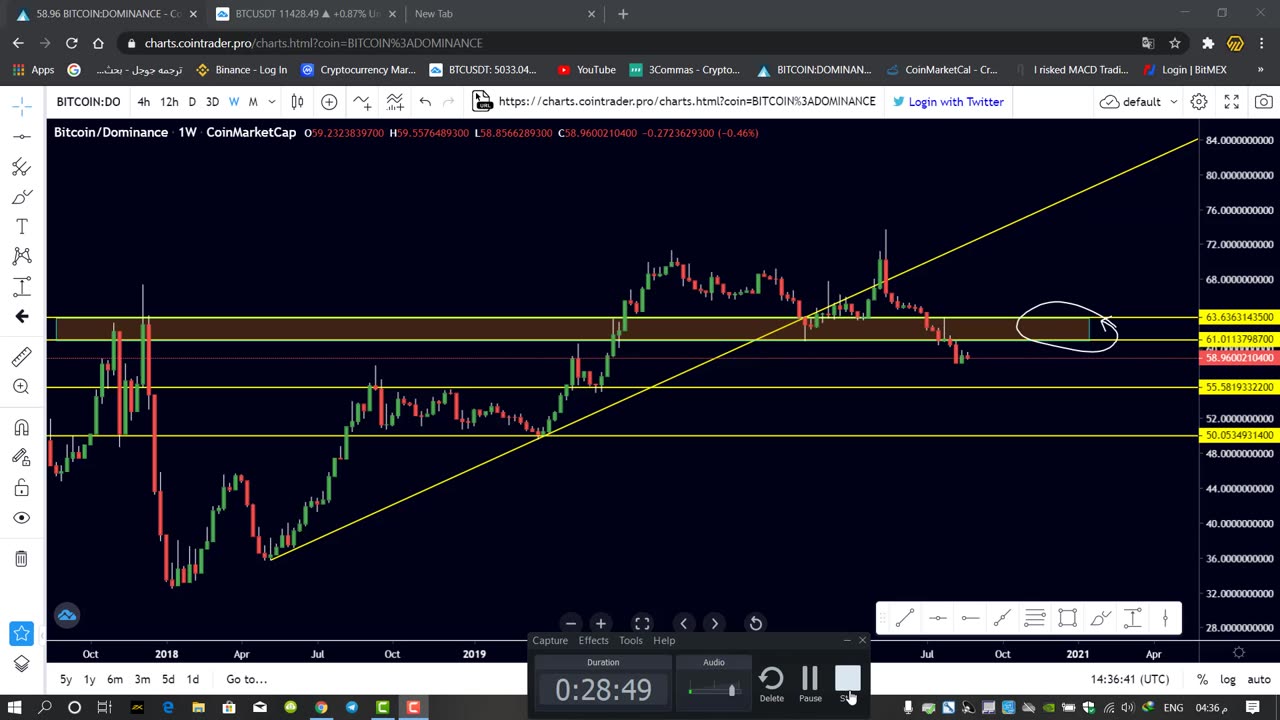The width and height of the screenshot is (1280, 720).
Task: Click the browser address bar
Action: pos(630,43)
